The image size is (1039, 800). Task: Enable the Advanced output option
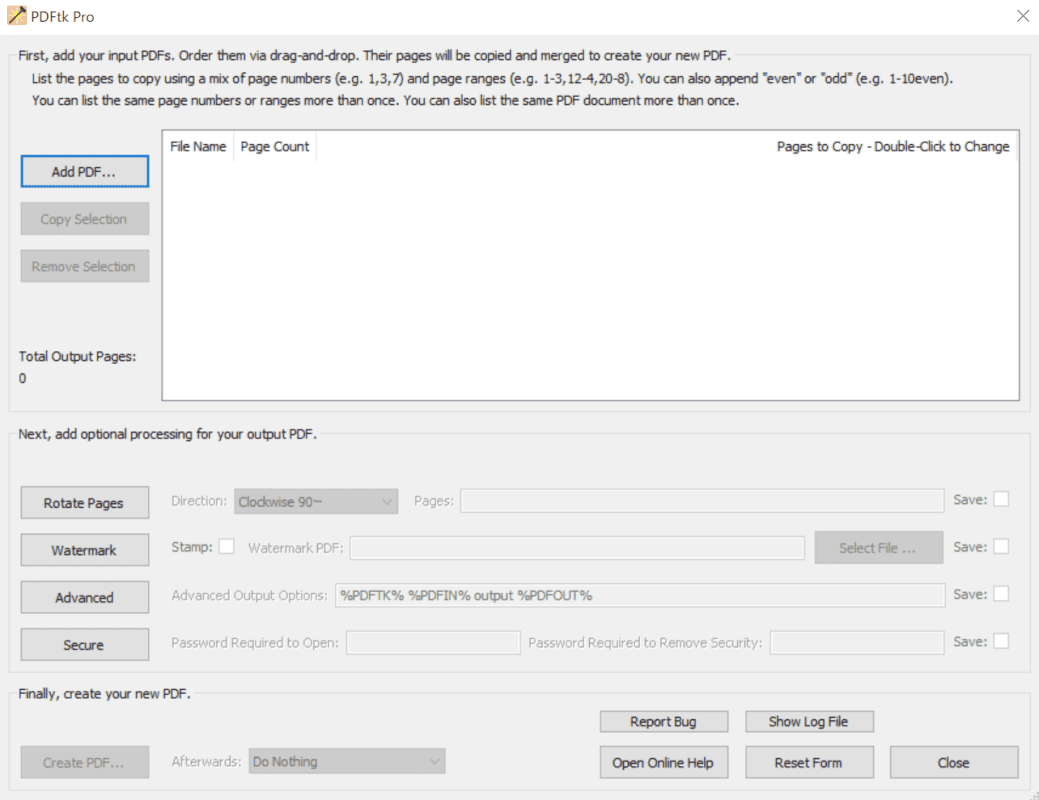(84, 597)
